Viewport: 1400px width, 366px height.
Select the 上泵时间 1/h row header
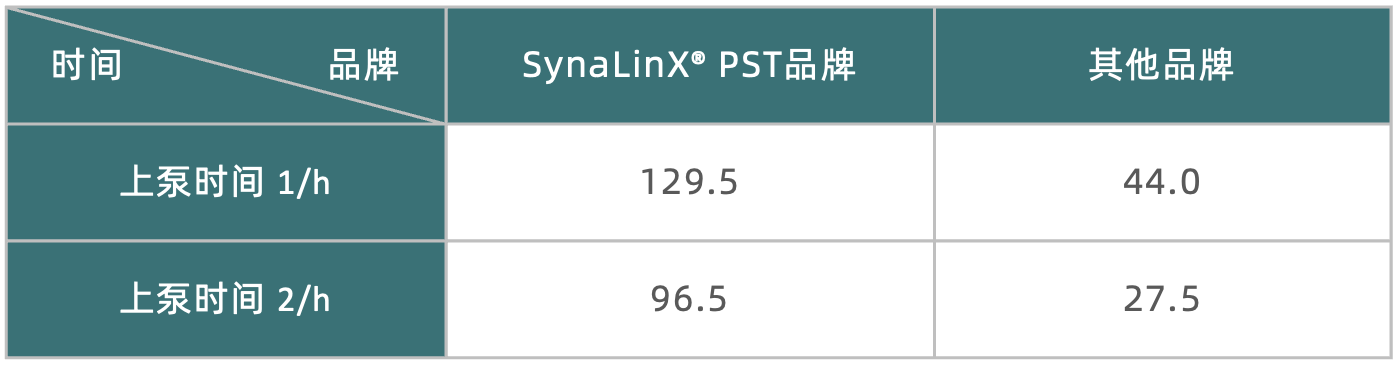coord(226,182)
